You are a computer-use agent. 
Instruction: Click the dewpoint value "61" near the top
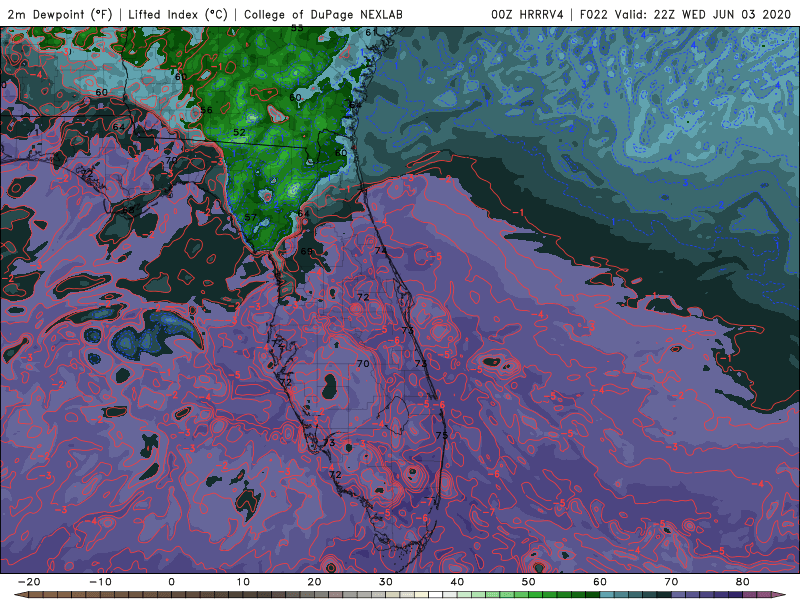[x=371, y=33]
